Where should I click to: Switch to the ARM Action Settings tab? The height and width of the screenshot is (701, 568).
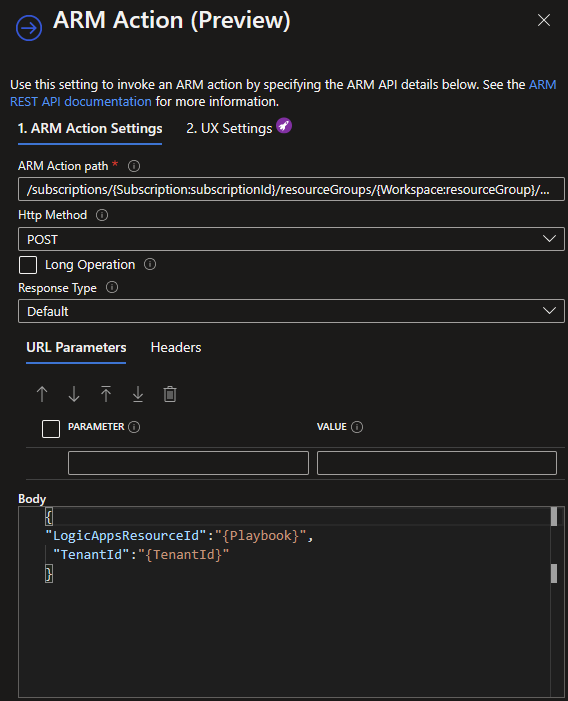coord(90,129)
